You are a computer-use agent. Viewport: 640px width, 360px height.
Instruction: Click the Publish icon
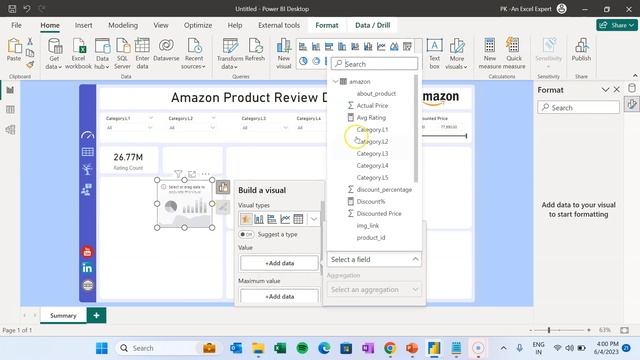tap(581, 50)
